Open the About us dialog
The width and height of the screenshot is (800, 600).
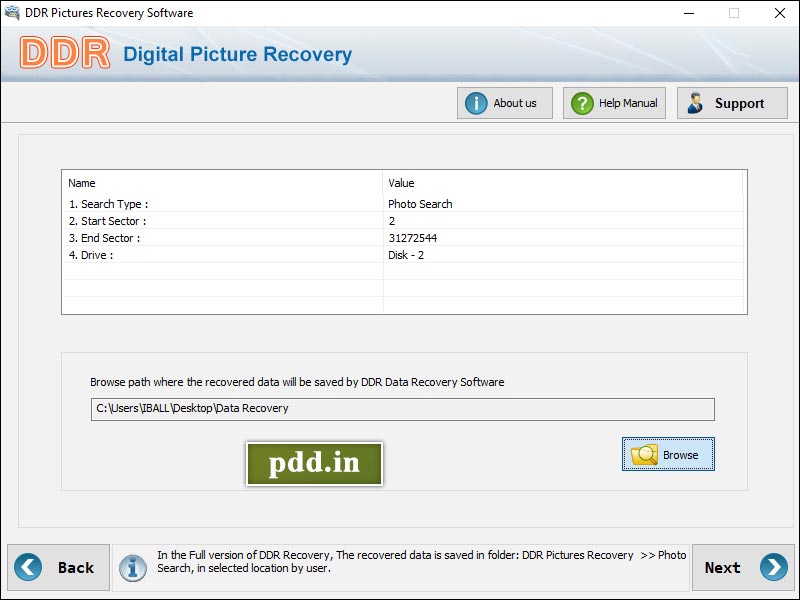tap(504, 103)
